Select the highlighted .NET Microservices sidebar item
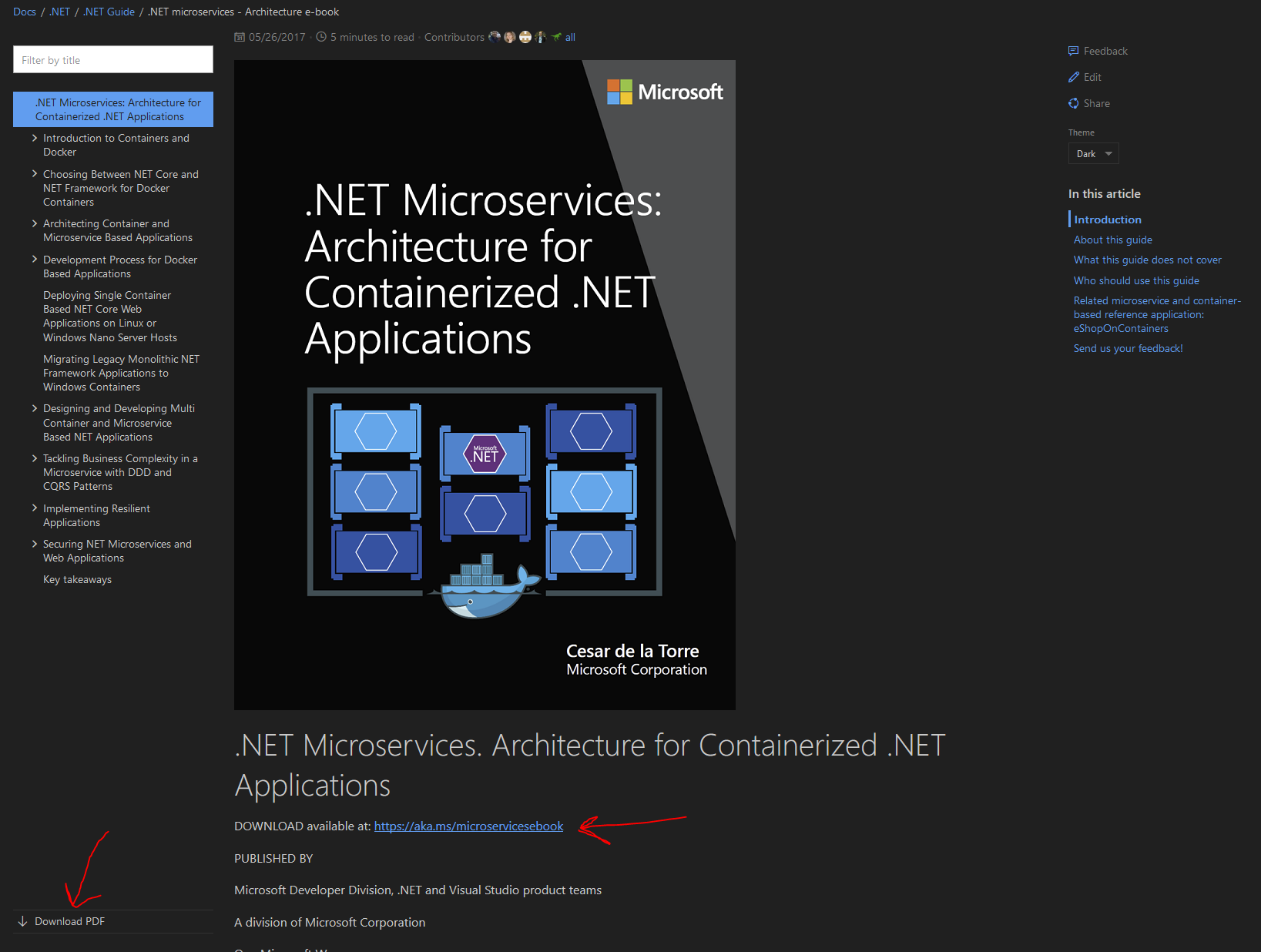The width and height of the screenshot is (1261, 952). [x=113, y=109]
